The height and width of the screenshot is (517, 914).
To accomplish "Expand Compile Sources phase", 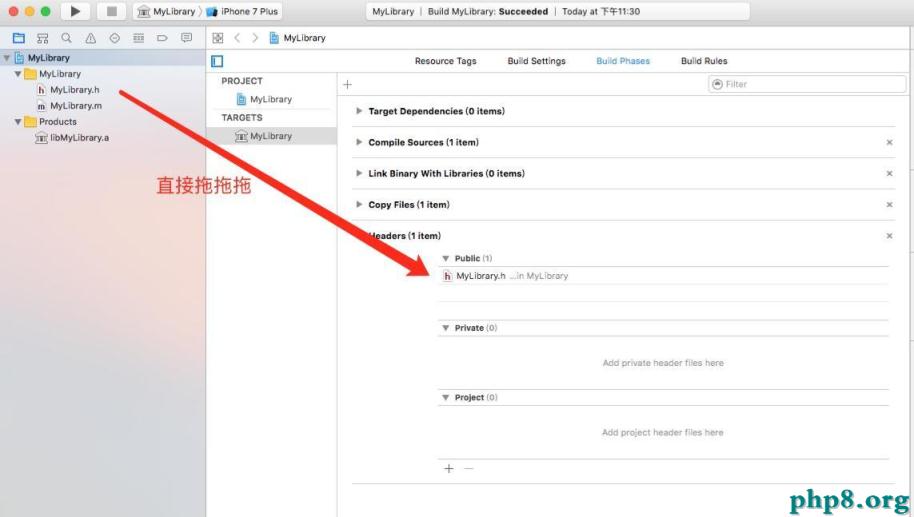I will click(x=359, y=142).
